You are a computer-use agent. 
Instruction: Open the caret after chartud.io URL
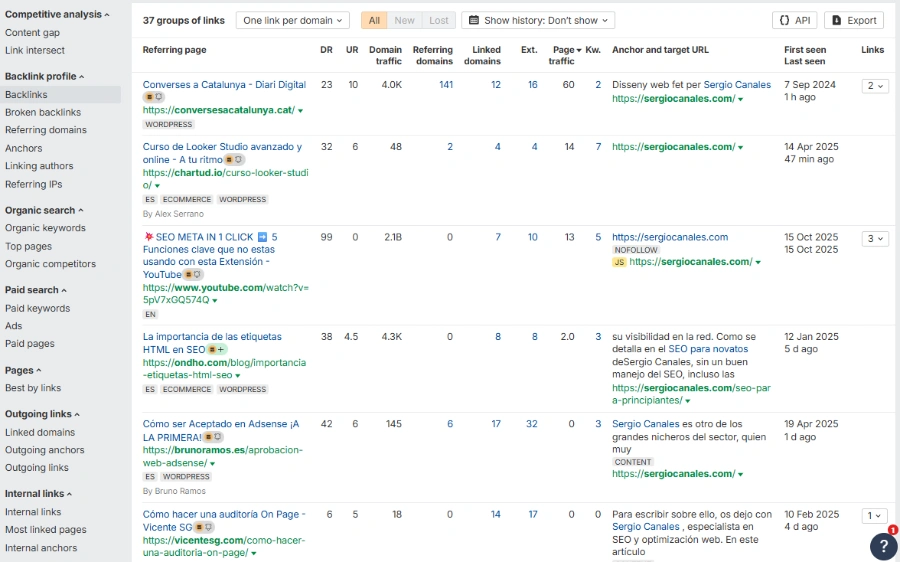[157, 185]
